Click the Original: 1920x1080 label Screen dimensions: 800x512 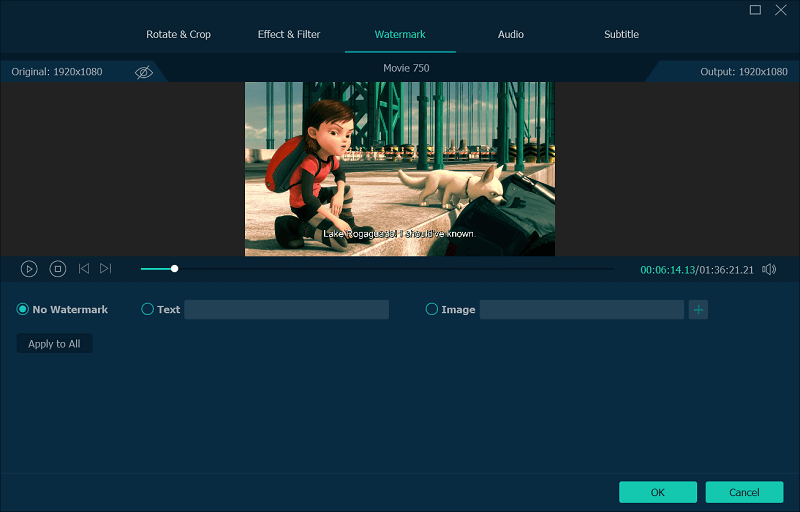pos(57,71)
